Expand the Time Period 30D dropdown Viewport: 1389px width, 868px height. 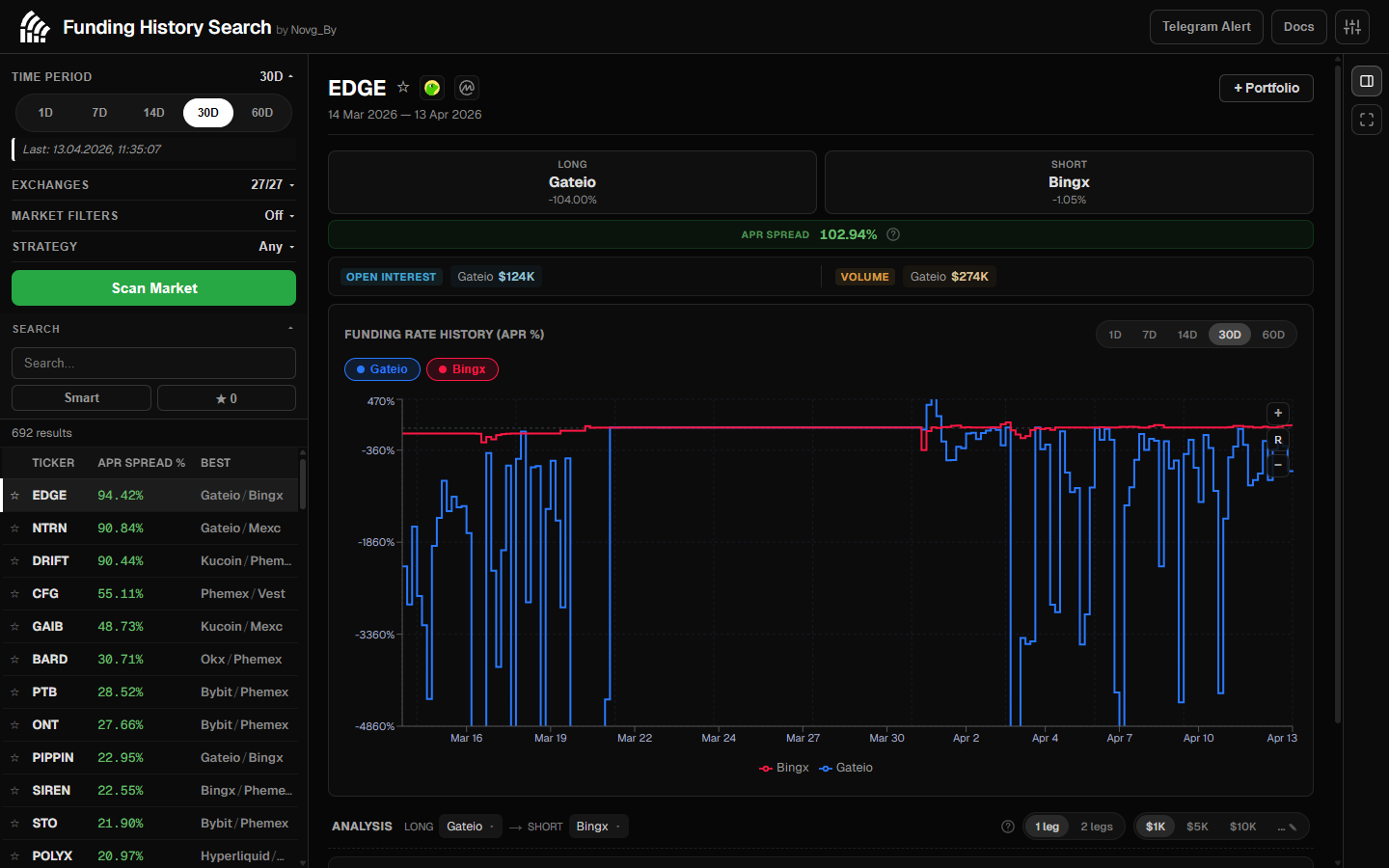[277, 76]
